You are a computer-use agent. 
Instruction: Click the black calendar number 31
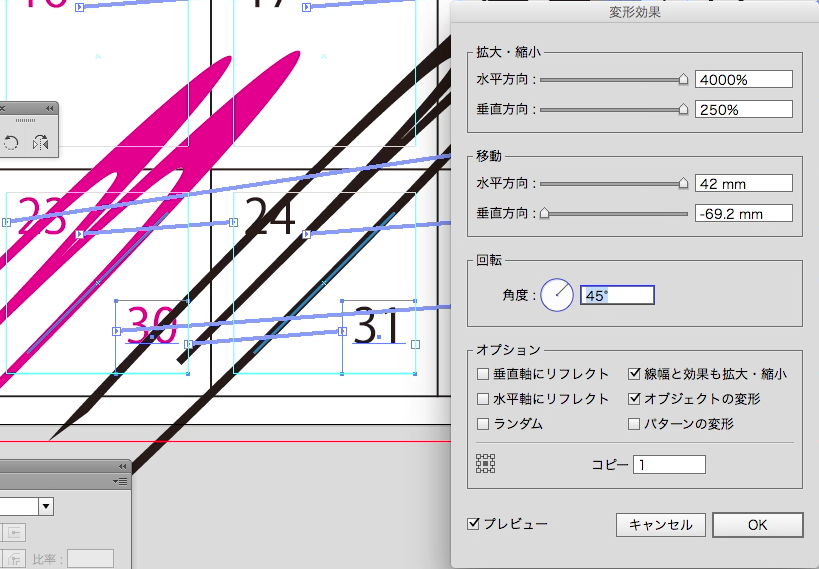377,325
